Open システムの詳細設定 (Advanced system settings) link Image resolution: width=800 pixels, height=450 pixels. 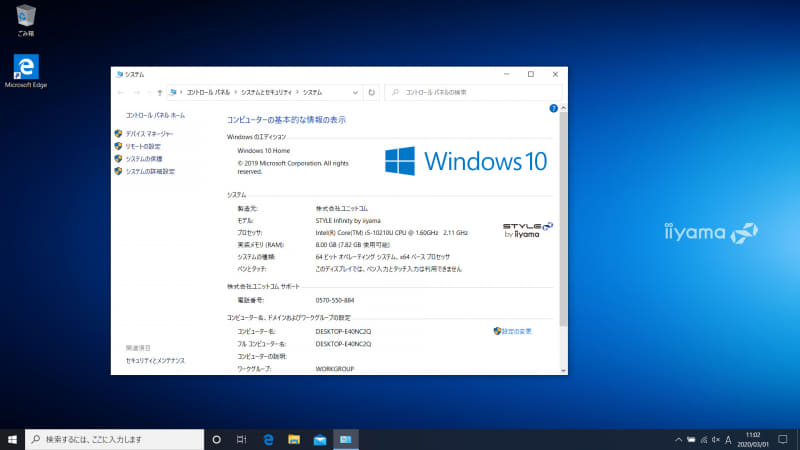tap(150, 171)
